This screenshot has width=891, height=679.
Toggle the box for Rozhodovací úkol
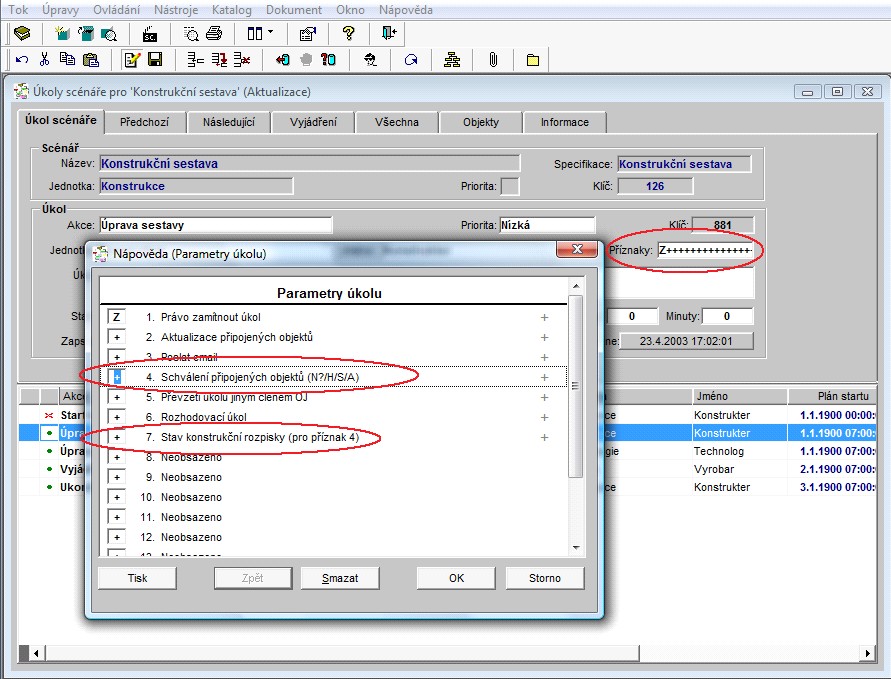pyautogui.click(x=116, y=417)
